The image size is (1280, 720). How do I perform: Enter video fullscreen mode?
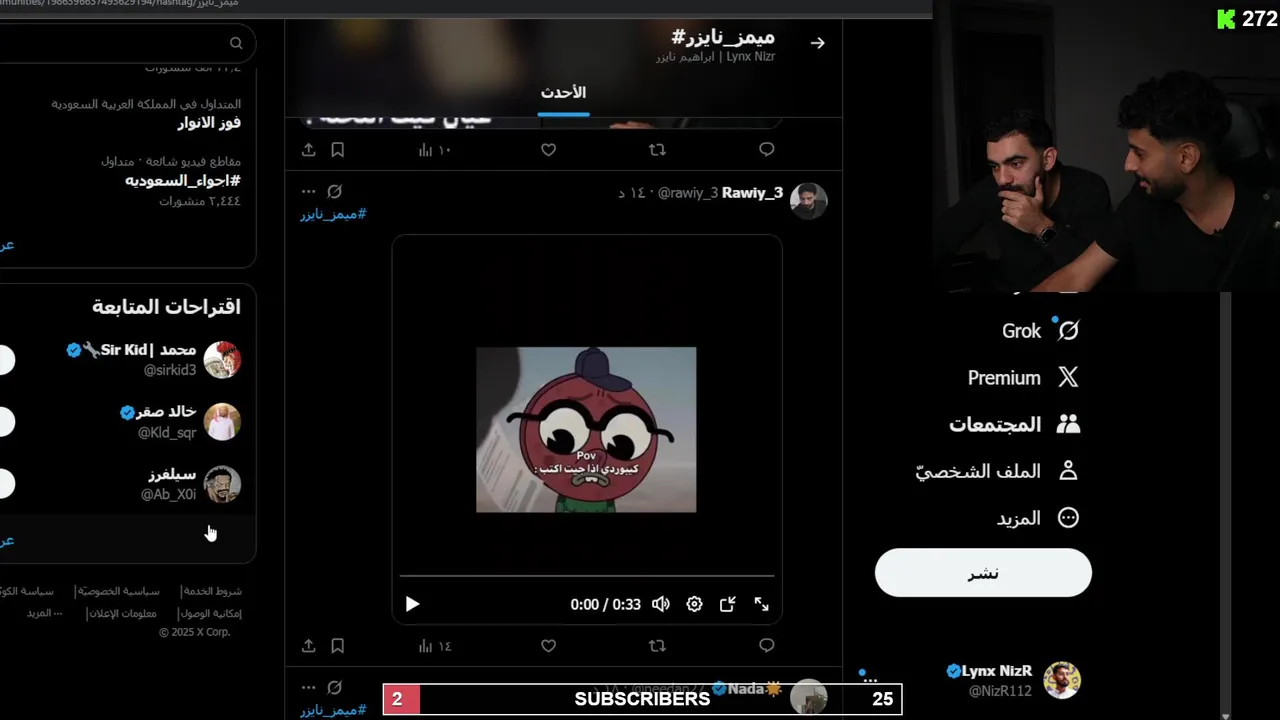(761, 604)
